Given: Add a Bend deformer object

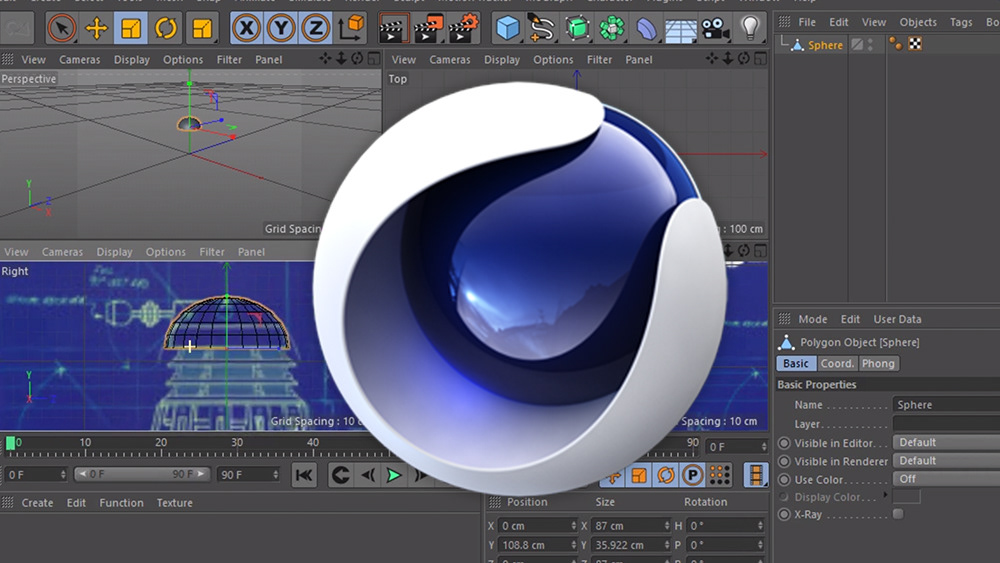Looking at the screenshot, I should (645, 28).
